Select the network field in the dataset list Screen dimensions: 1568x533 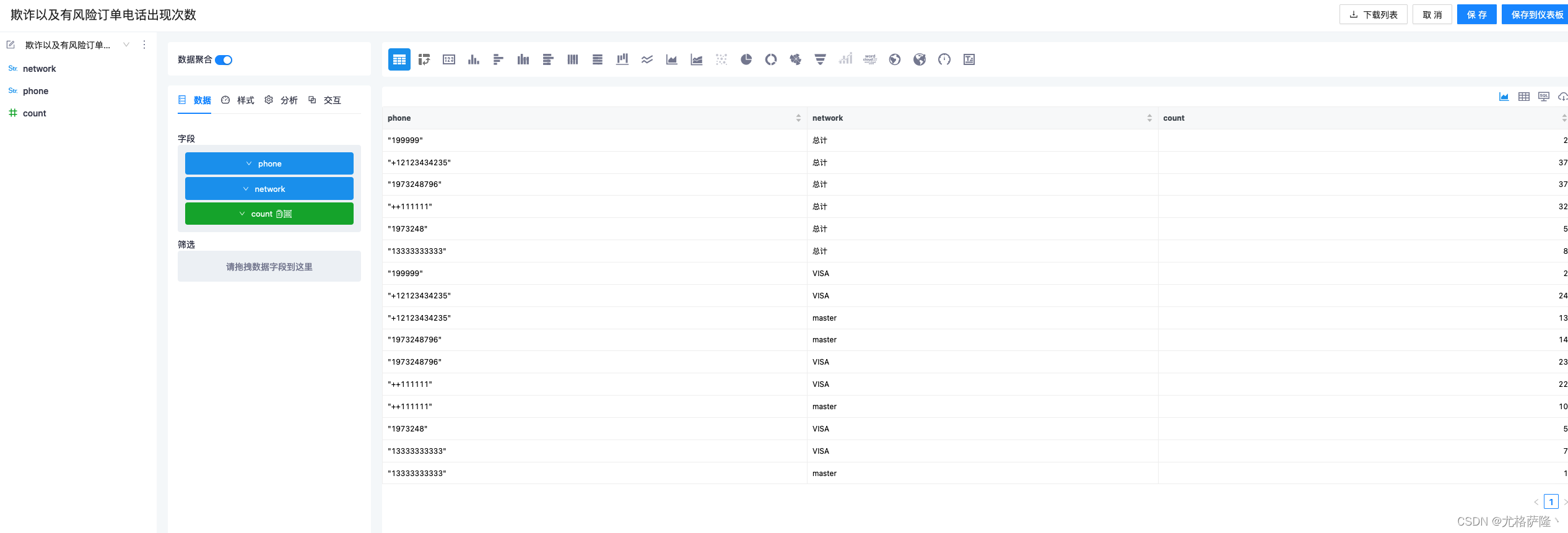39,69
